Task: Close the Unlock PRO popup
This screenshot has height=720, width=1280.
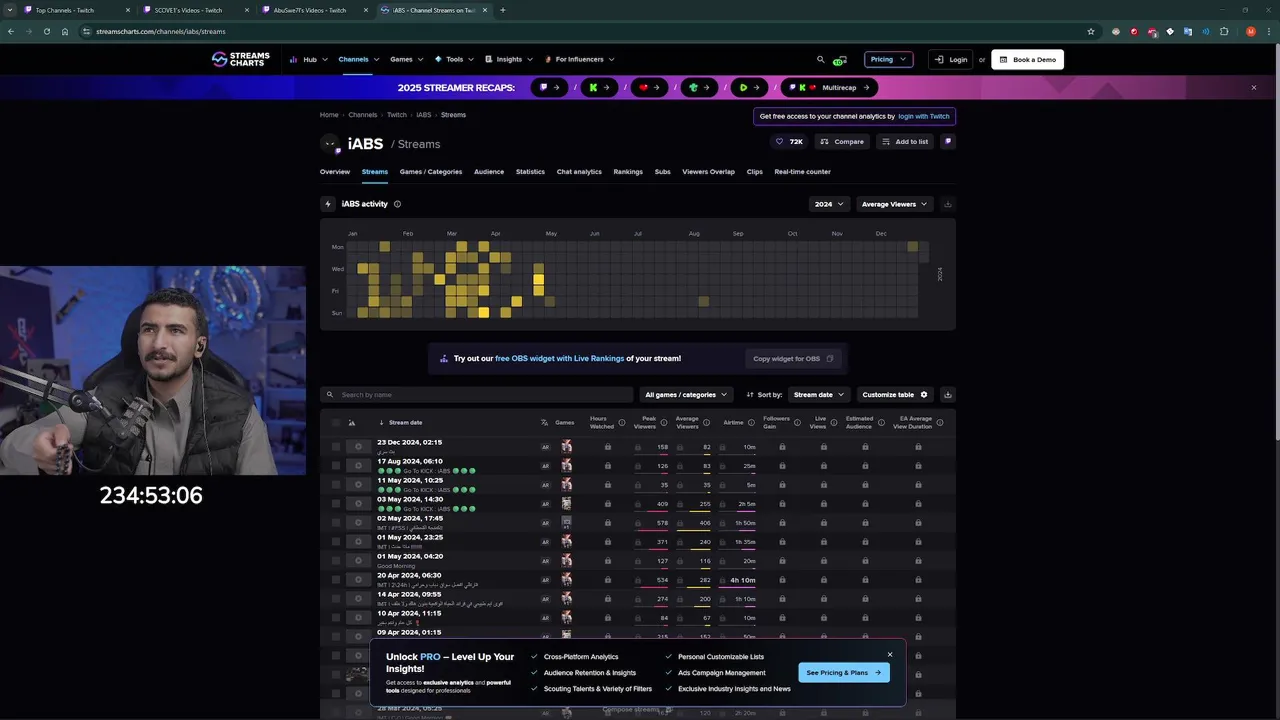Action: (x=890, y=655)
